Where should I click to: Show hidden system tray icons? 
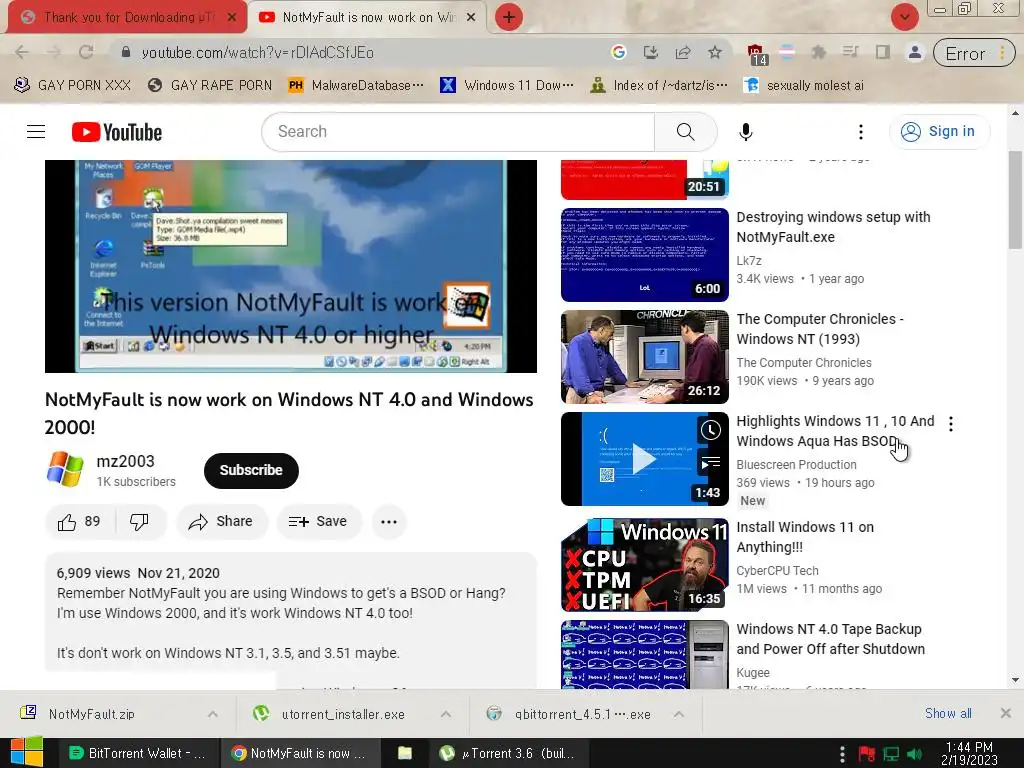click(842, 754)
